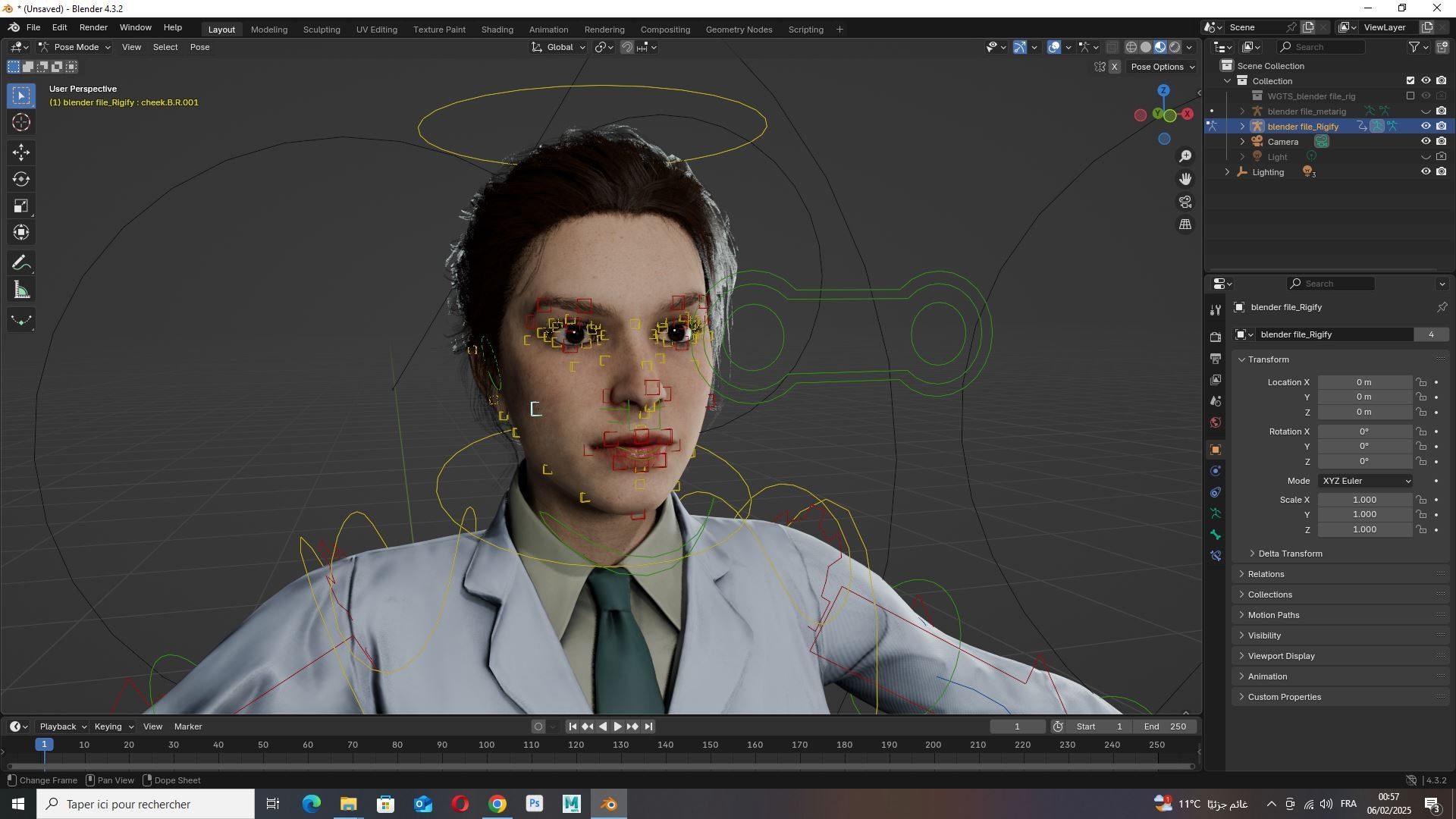Viewport: 1456px width, 819px height.
Task: Select the Annotate tool
Action: pos(21,264)
